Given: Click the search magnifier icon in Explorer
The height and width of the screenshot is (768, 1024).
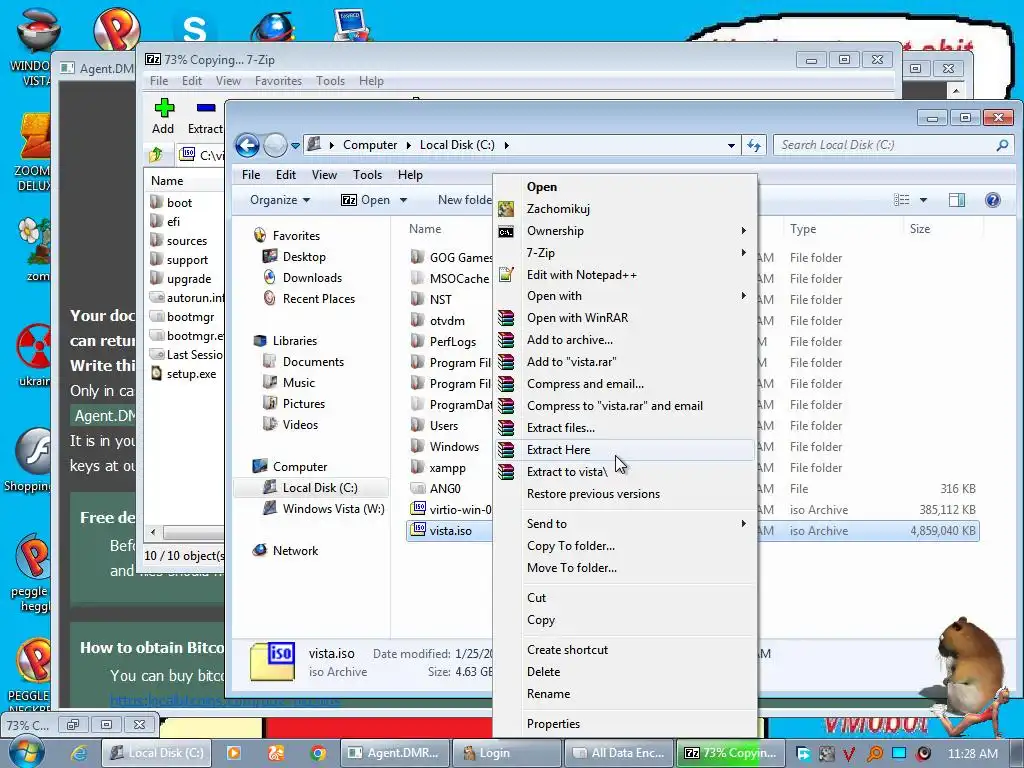Looking at the screenshot, I should [1002, 145].
